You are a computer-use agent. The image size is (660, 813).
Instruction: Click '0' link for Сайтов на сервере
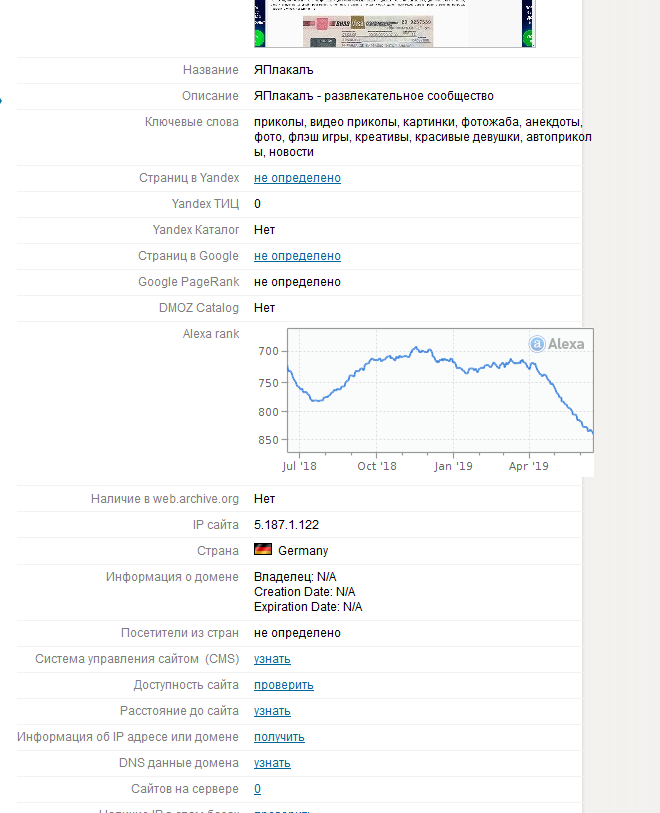click(257, 789)
